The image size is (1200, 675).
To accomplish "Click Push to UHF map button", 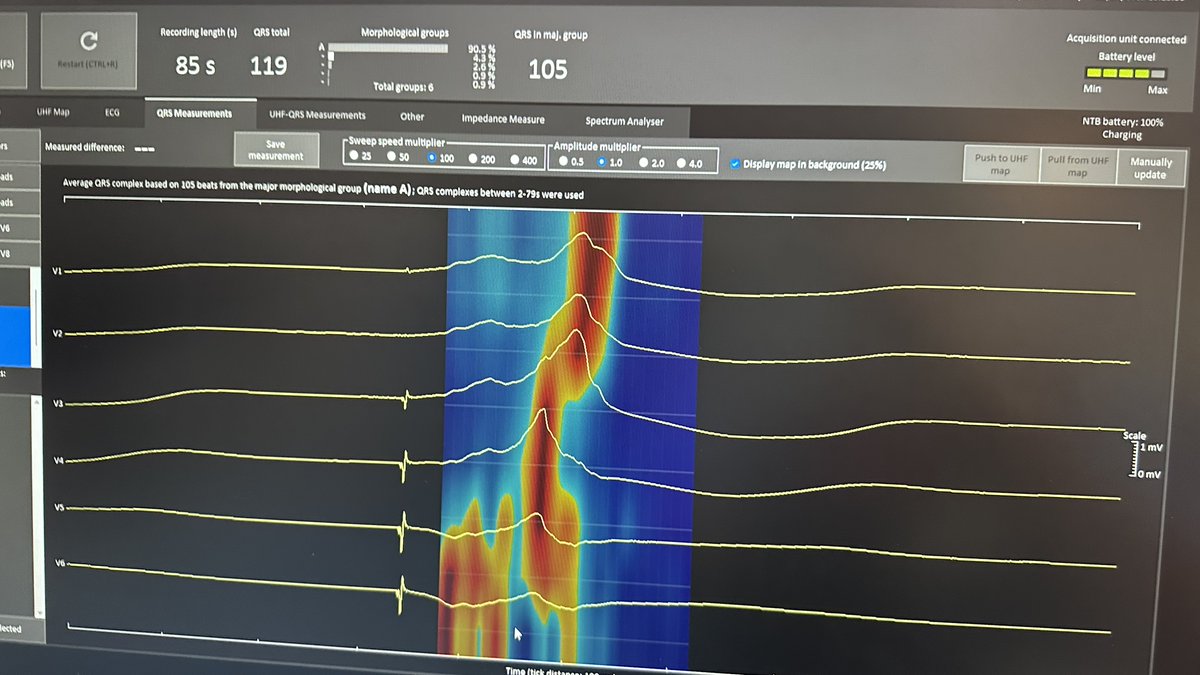I will pos(1000,164).
